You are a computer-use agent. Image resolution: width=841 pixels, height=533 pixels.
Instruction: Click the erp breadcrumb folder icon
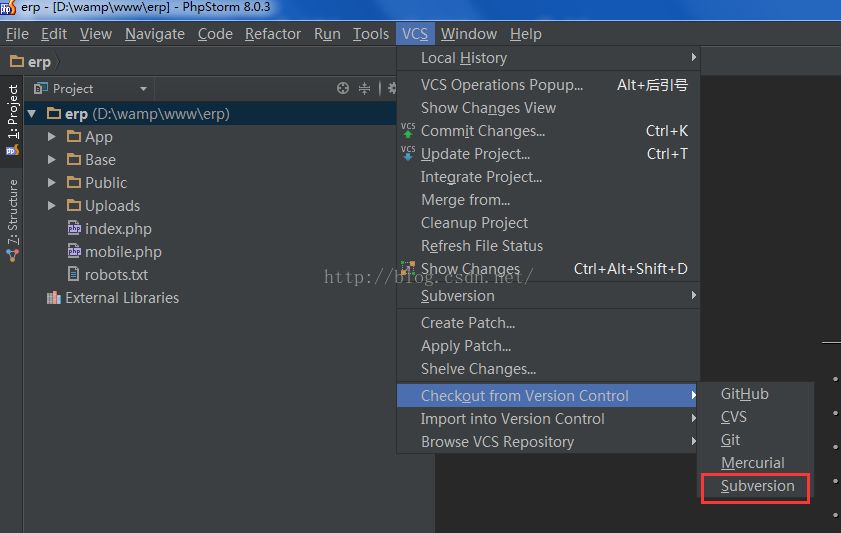click(x=16, y=62)
